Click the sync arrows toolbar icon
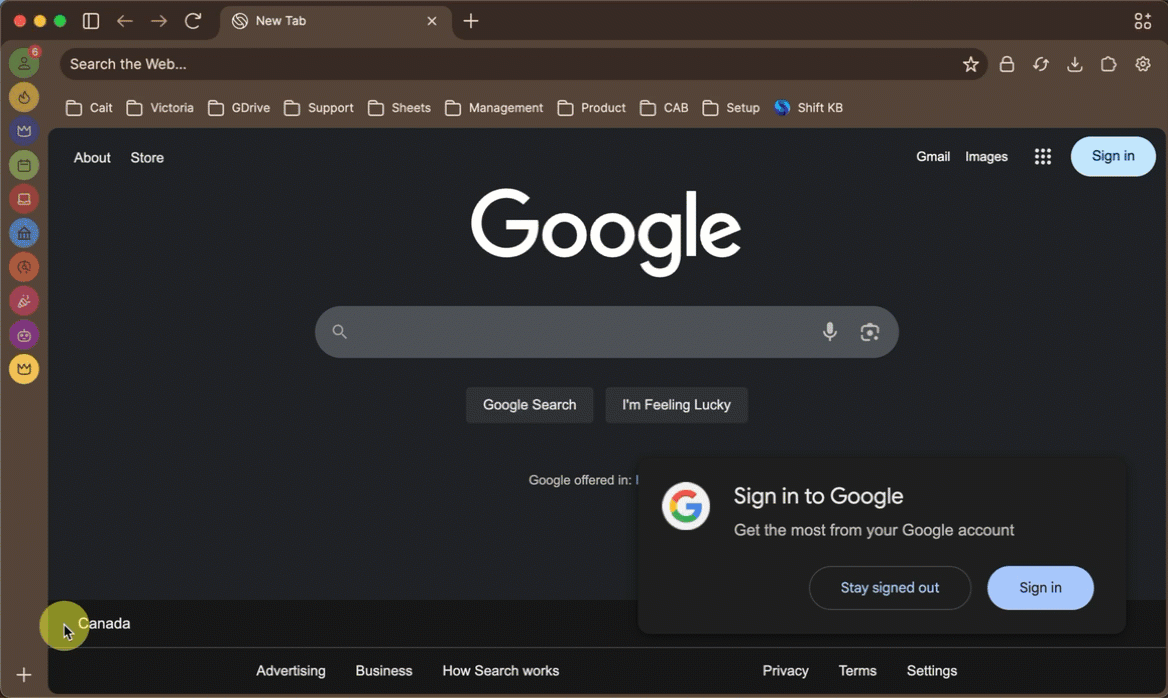This screenshot has height=698, width=1168. [x=1041, y=64]
